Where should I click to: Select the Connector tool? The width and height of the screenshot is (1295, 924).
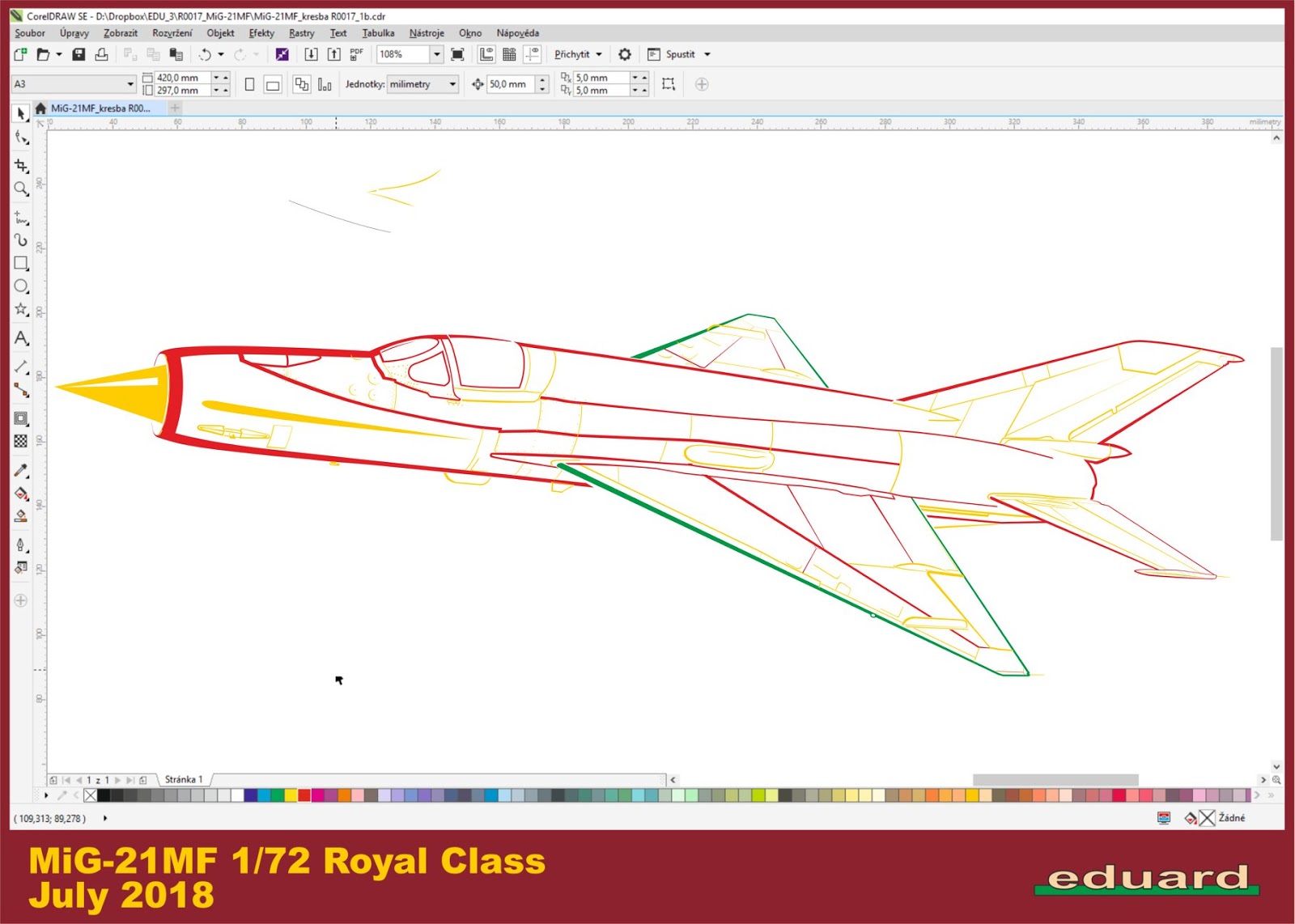click(21, 391)
